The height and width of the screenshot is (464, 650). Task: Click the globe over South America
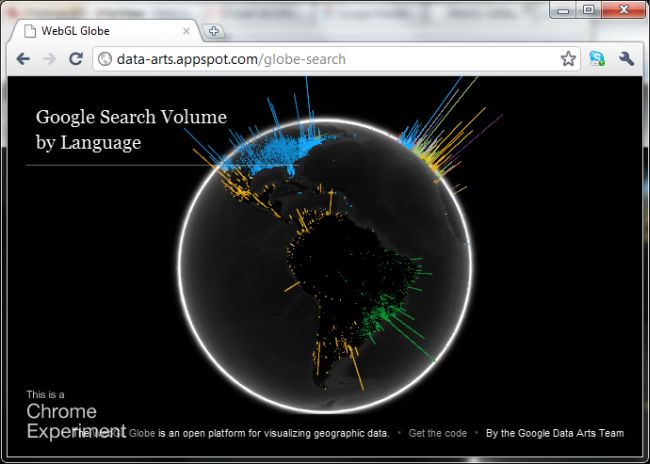[x=352, y=290]
